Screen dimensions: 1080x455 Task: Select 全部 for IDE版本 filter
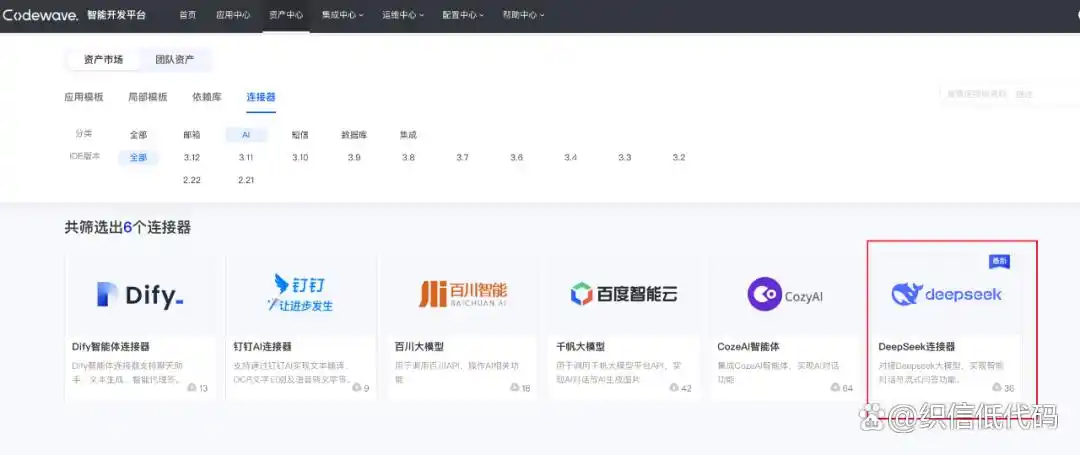pyautogui.click(x=138, y=158)
